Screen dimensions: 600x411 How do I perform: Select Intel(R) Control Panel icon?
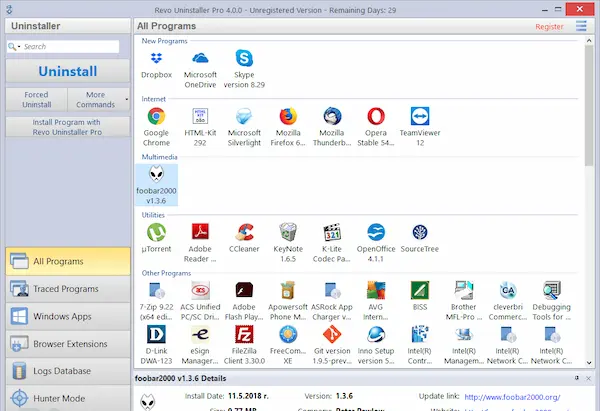point(420,334)
